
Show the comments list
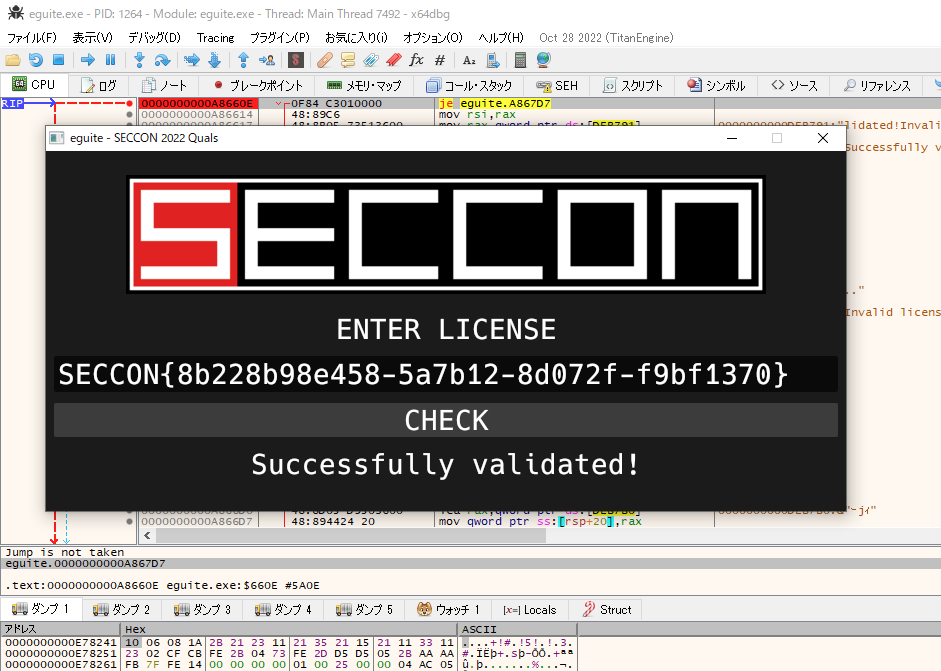pyautogui.click(x=347, y=60)
